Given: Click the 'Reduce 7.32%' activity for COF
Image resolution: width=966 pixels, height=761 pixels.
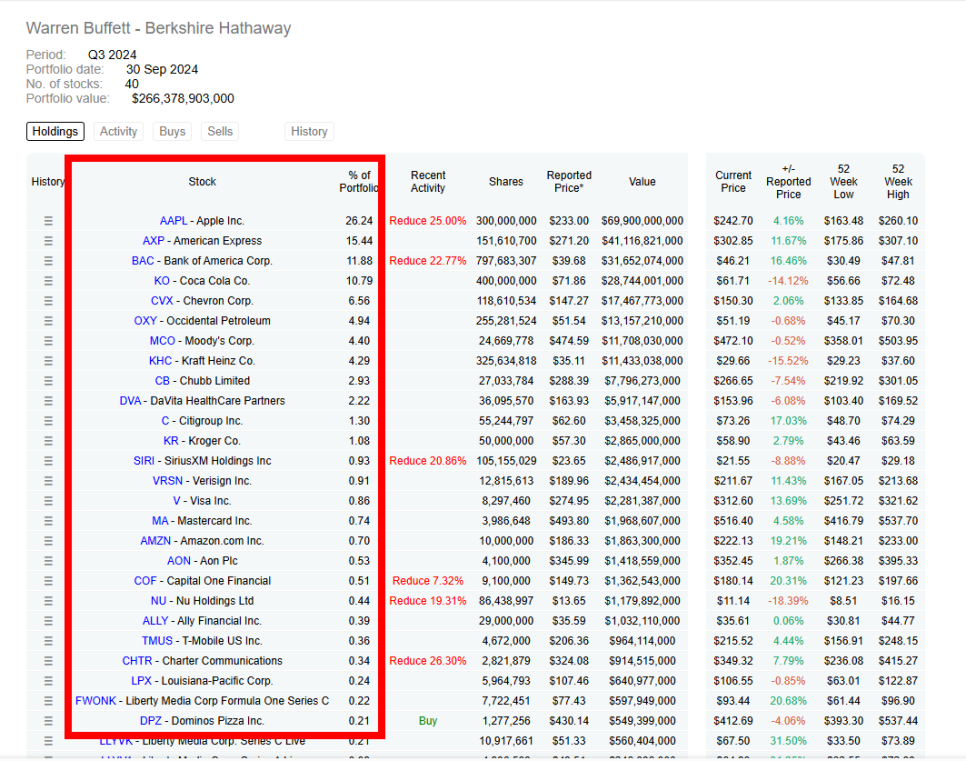Looking at the screenshot, I should 428,581.
